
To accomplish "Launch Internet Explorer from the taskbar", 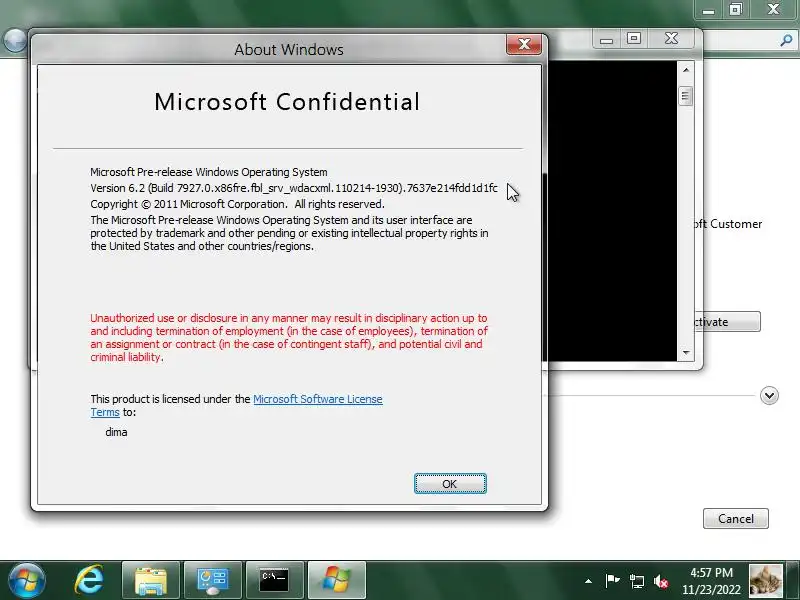I will [89, 581].
